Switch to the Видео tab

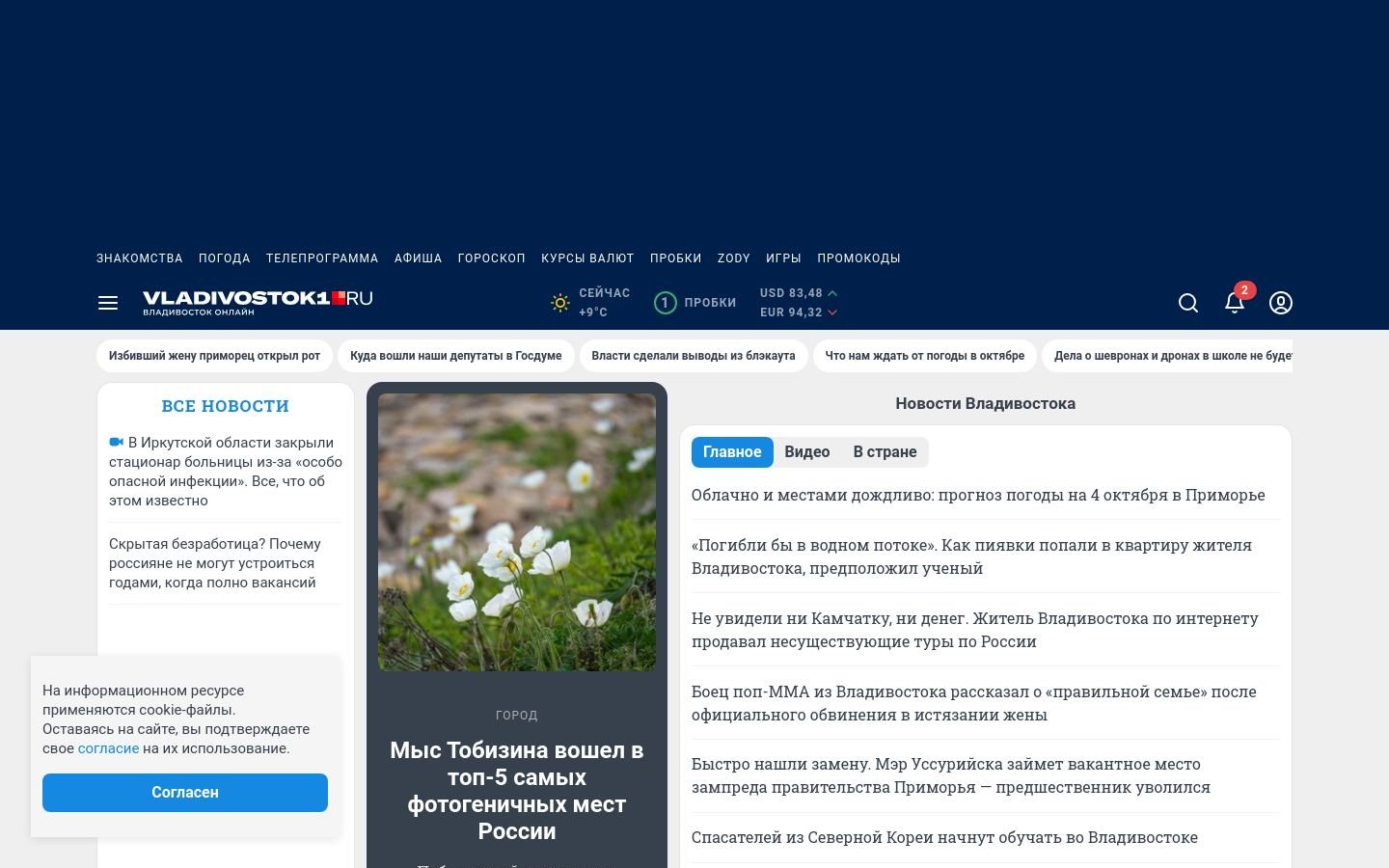[x=807, y=452]
